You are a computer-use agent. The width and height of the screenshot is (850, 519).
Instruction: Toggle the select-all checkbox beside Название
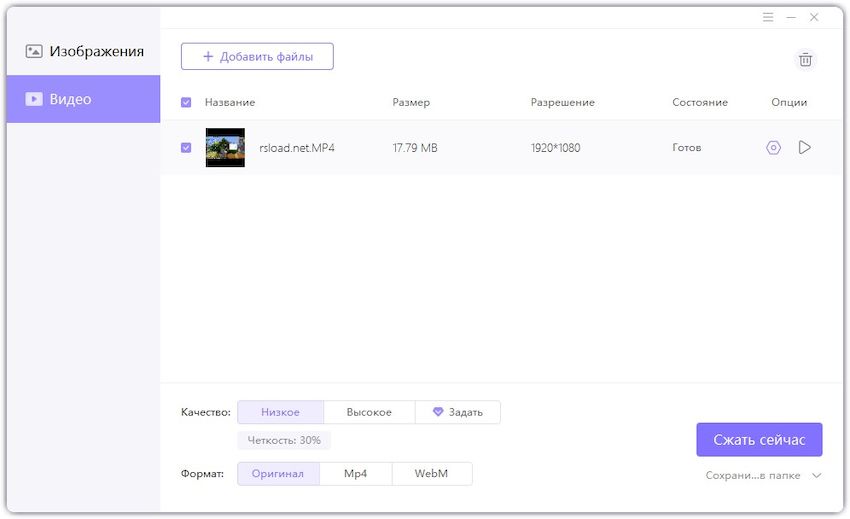186,102
